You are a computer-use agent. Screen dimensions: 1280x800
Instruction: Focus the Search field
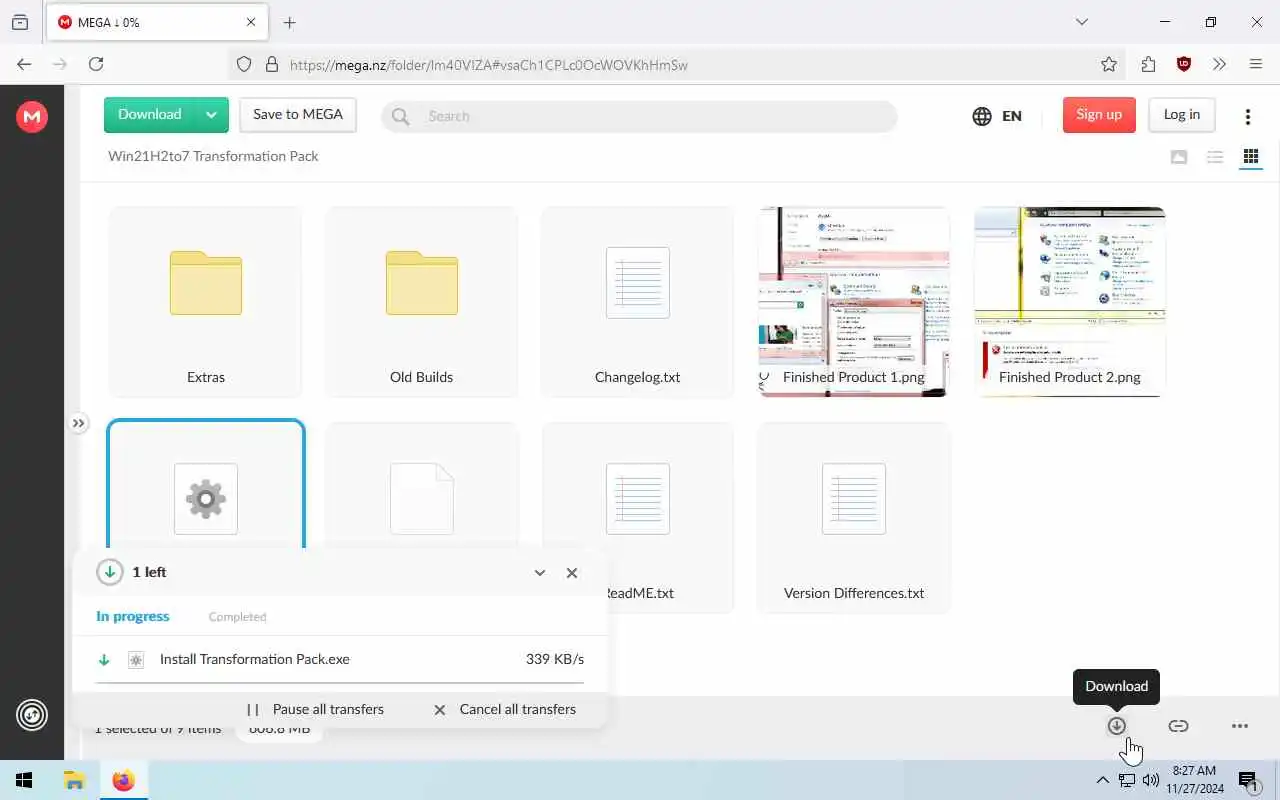pos(639,116)
